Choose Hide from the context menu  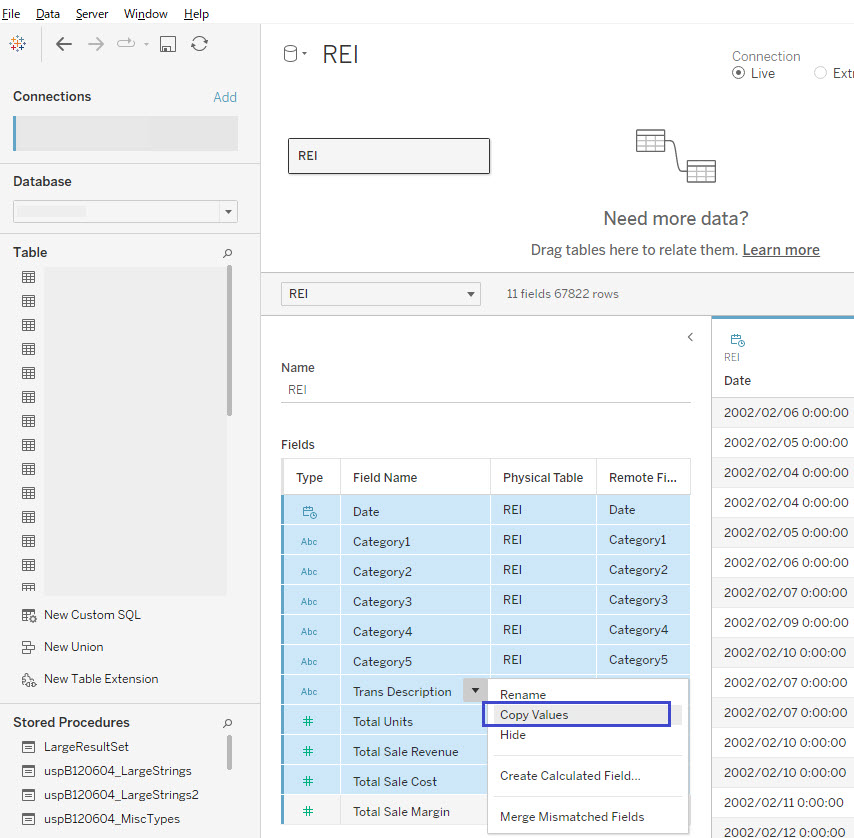[x=588, y=735]
